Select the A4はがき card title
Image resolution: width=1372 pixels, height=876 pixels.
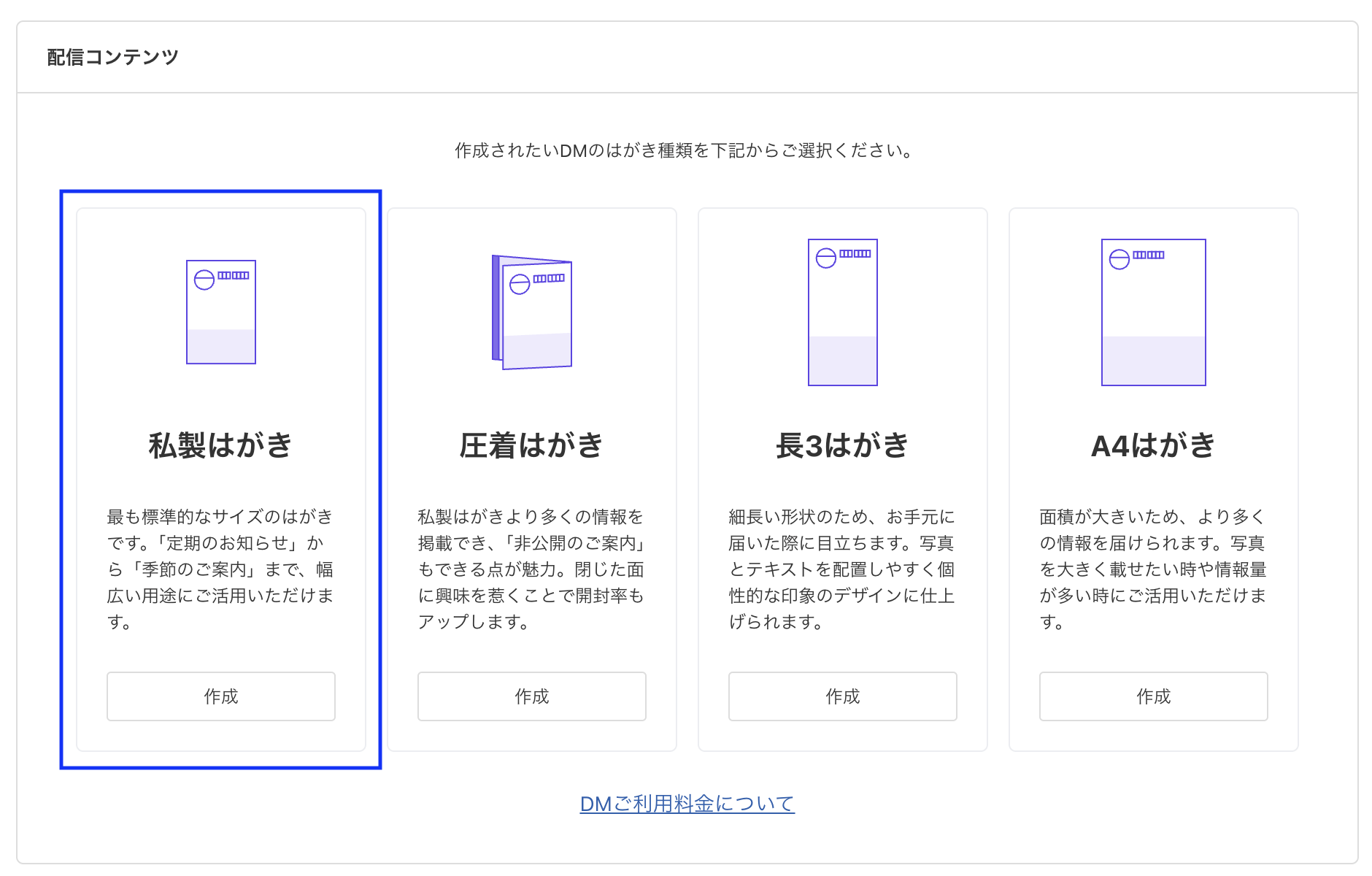pos(1153,445)
